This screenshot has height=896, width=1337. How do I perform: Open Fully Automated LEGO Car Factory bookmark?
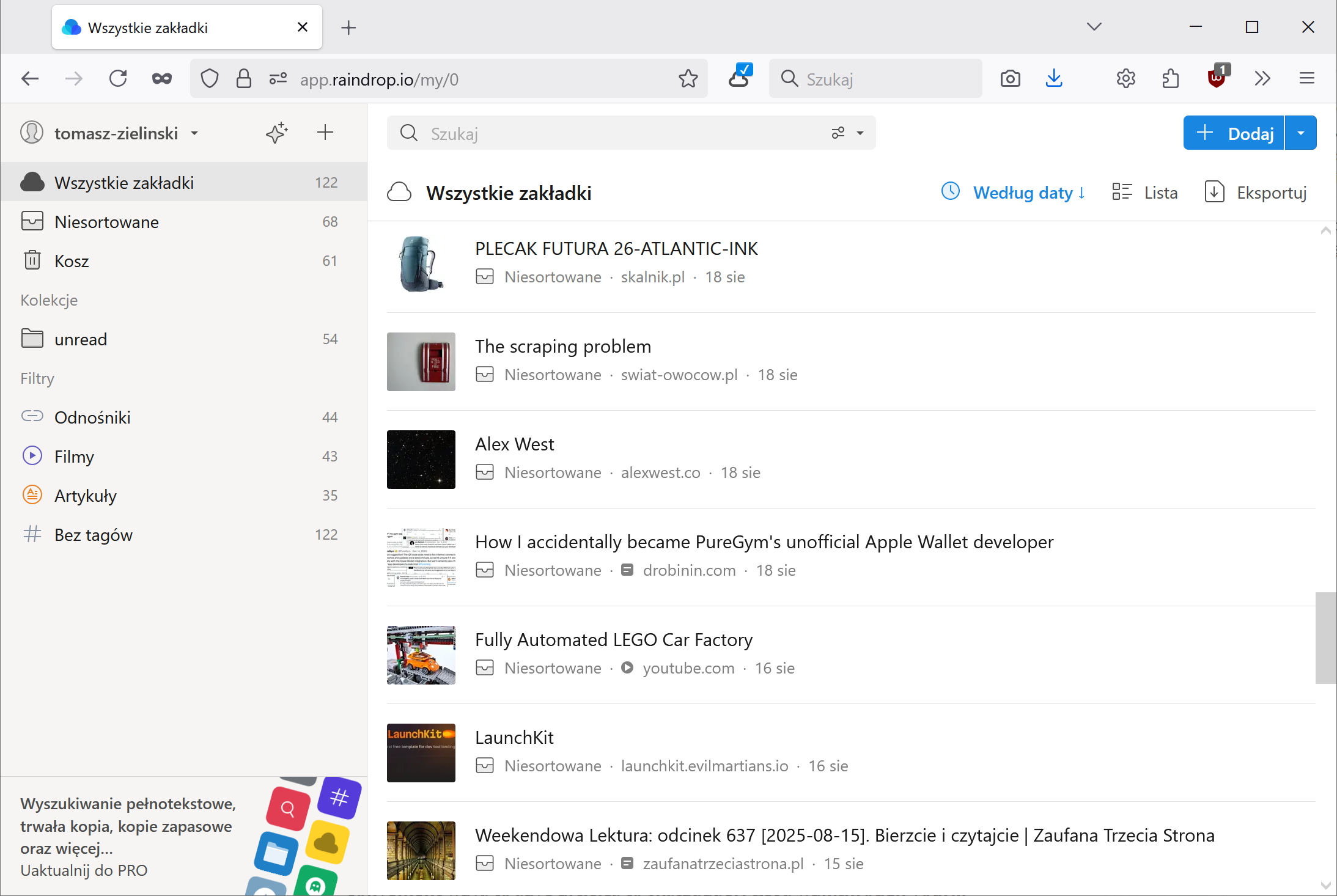click(x=614, y=639)
